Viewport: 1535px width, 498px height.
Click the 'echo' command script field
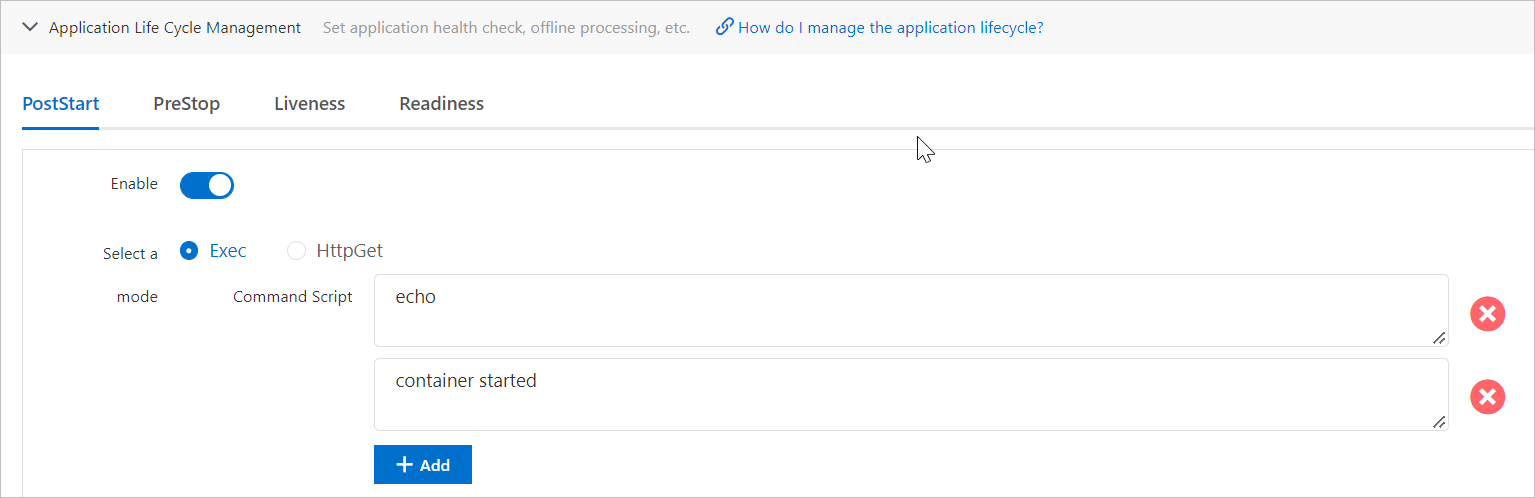(910, 310)
